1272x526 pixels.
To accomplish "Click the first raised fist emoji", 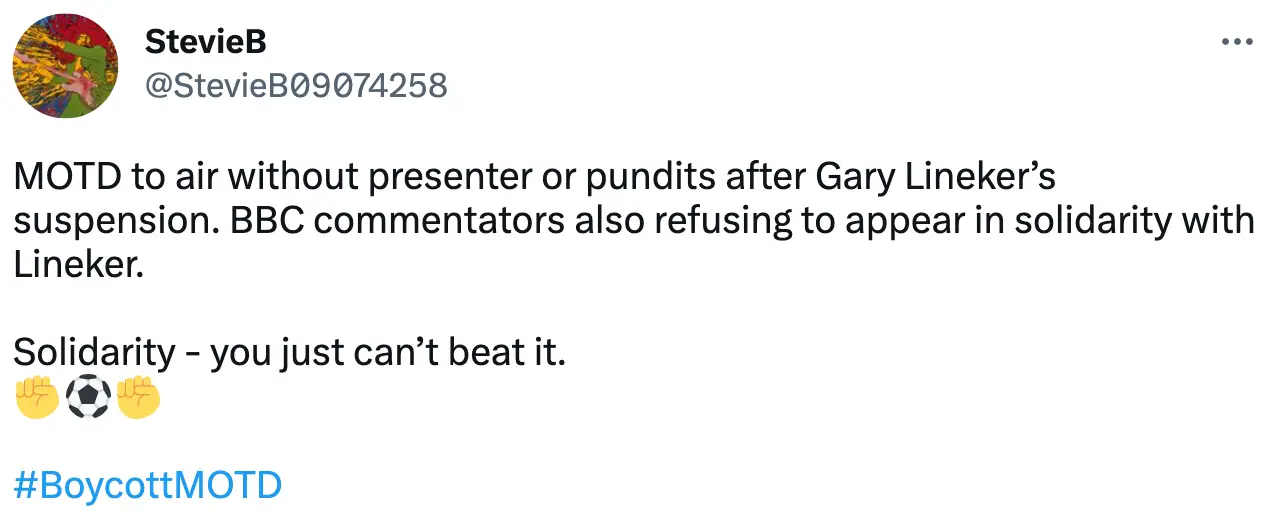I will (35, 398).
